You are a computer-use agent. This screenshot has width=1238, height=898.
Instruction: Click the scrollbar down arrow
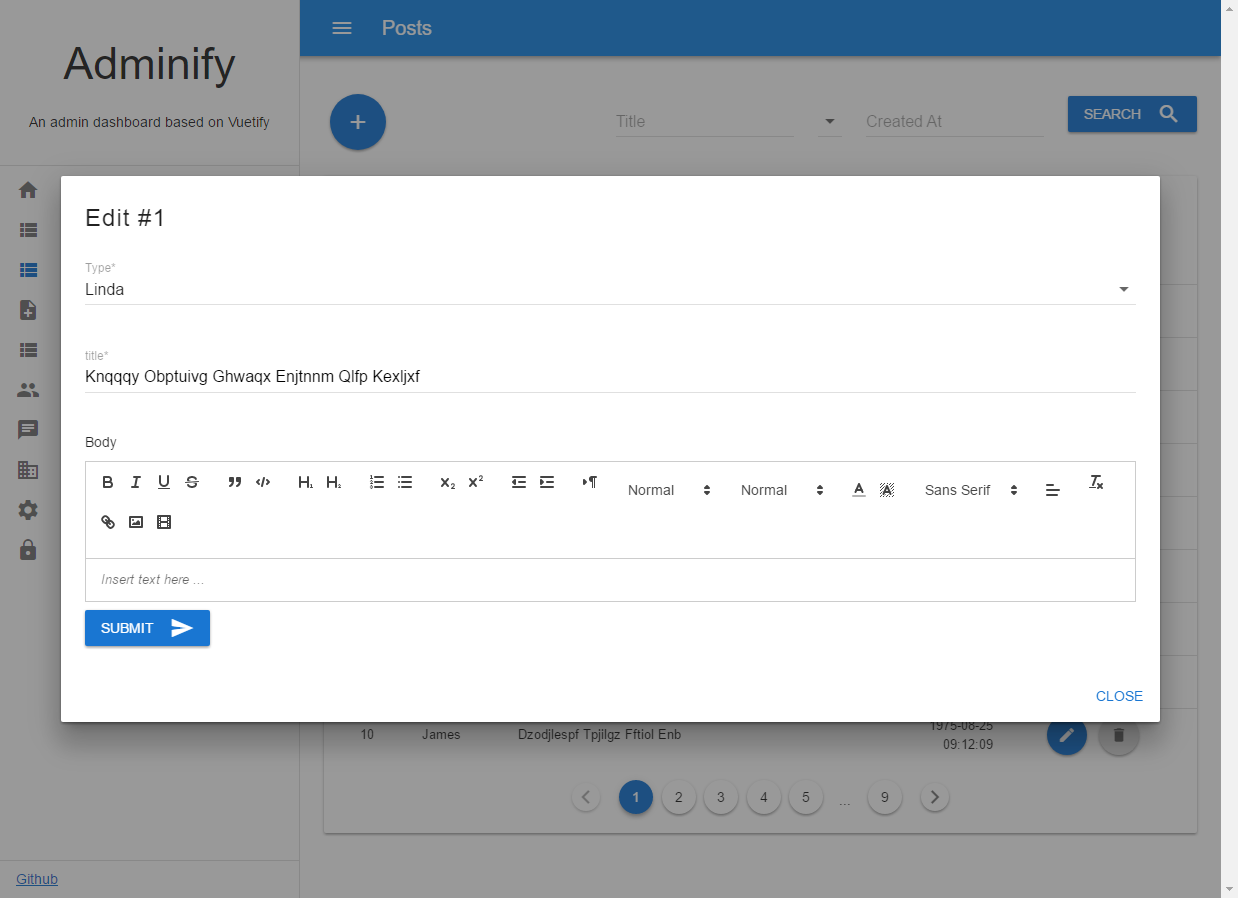point(1229,889)
